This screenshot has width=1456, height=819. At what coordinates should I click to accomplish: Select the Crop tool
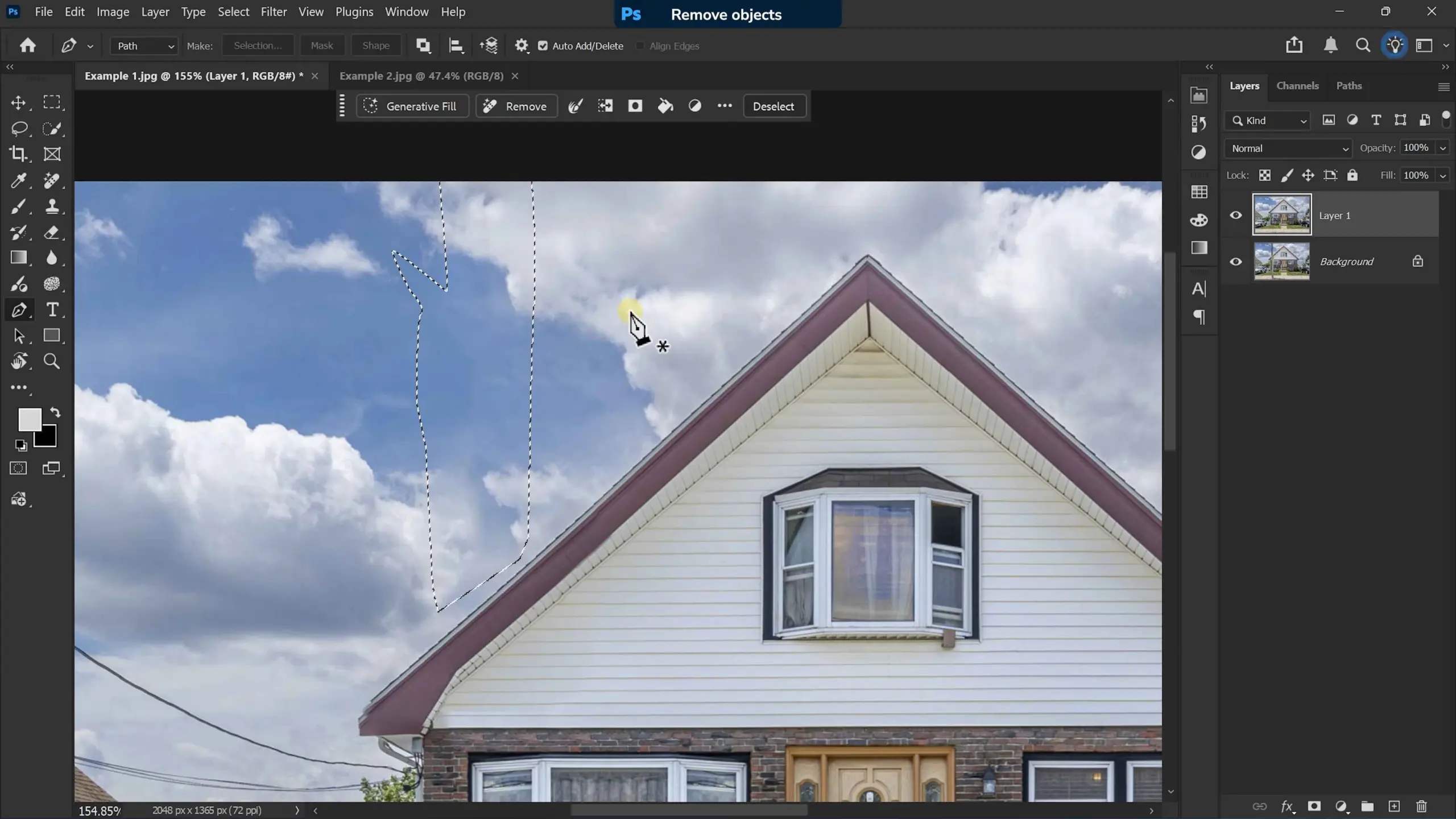click(18, 154)
